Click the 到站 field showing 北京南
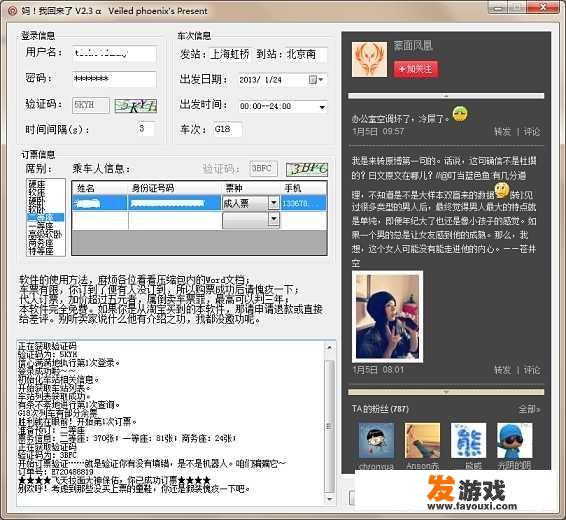 (306, 54)
